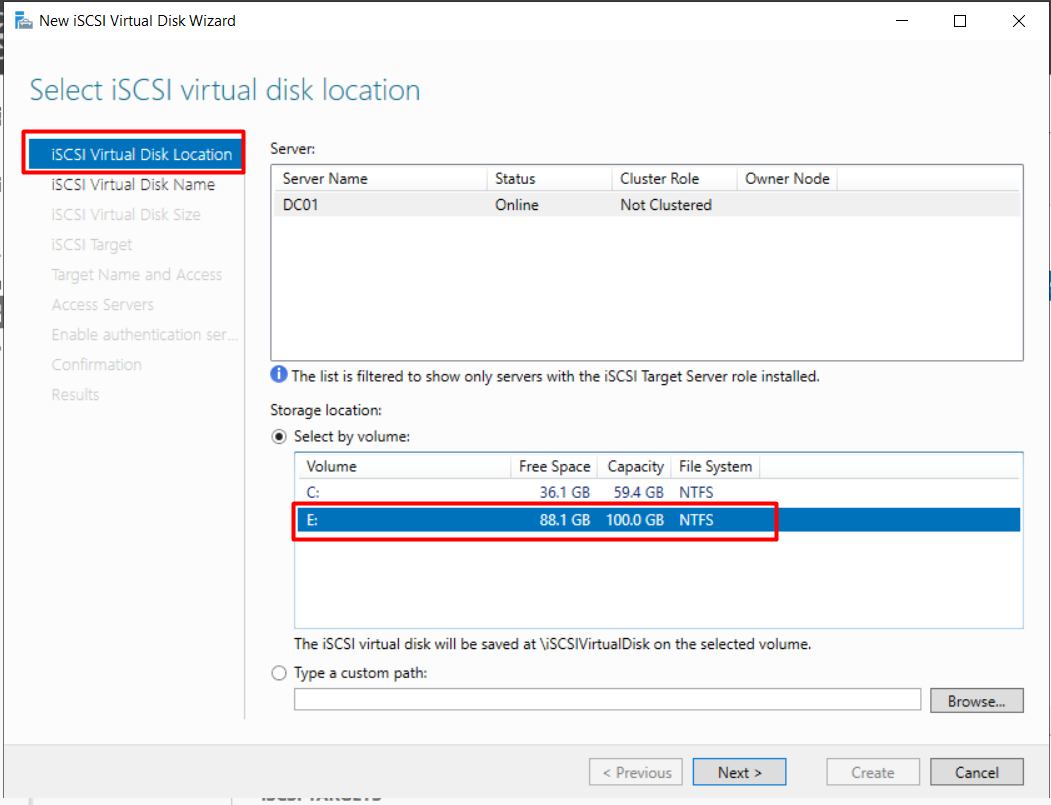Viewport: 1051px width, 805px height.
Task: Choose 'Type a custom path' option
Action: coord(280,673)
